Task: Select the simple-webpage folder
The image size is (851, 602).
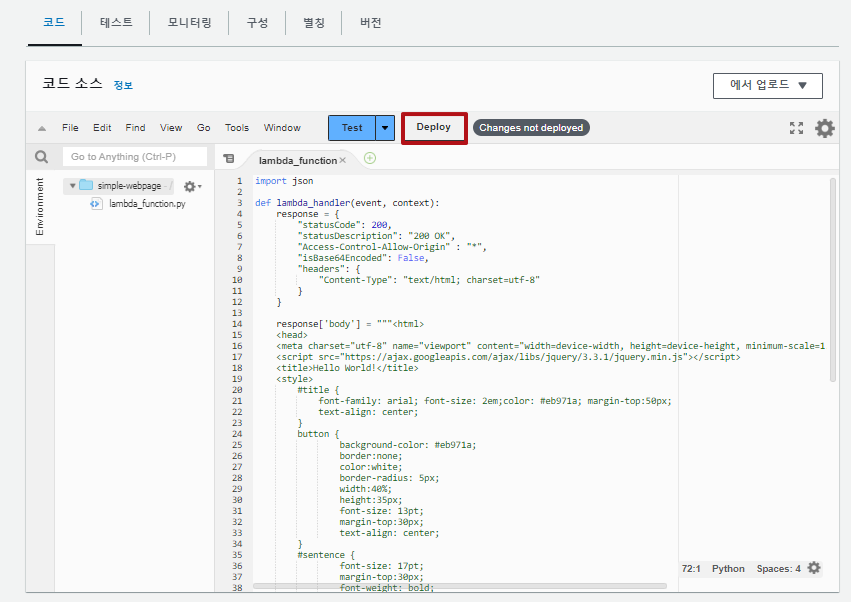Action: pos(129,186)
